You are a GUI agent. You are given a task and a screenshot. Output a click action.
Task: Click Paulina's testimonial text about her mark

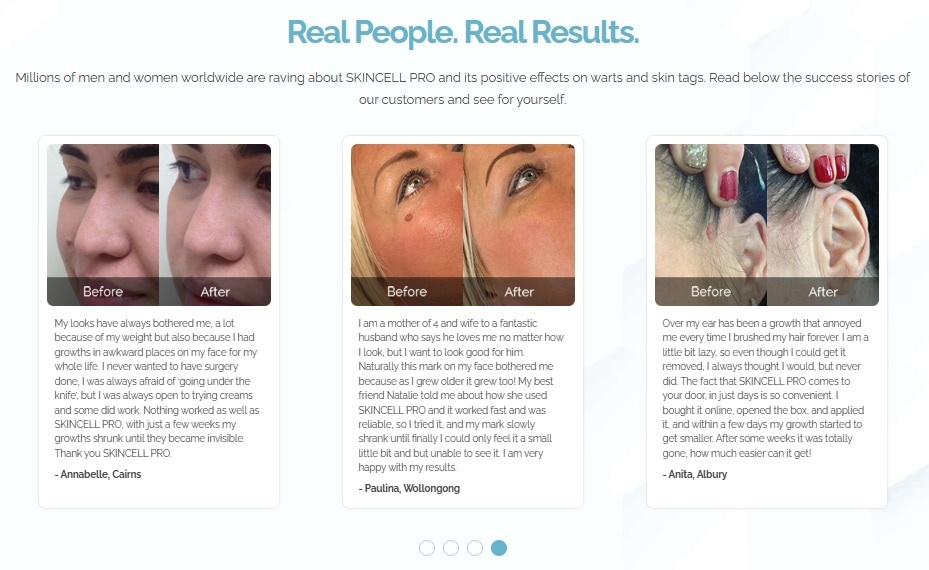click(x=461, y=395)
